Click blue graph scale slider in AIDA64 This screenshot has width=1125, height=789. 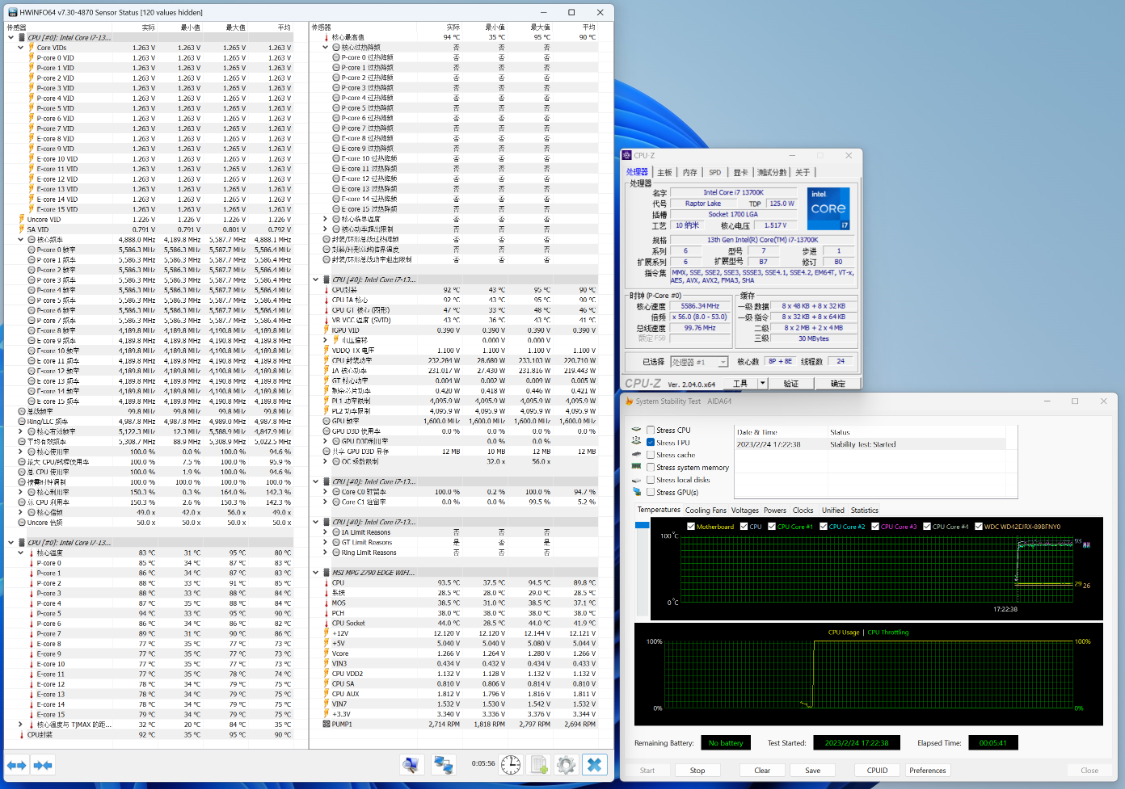tap(642, 525)
